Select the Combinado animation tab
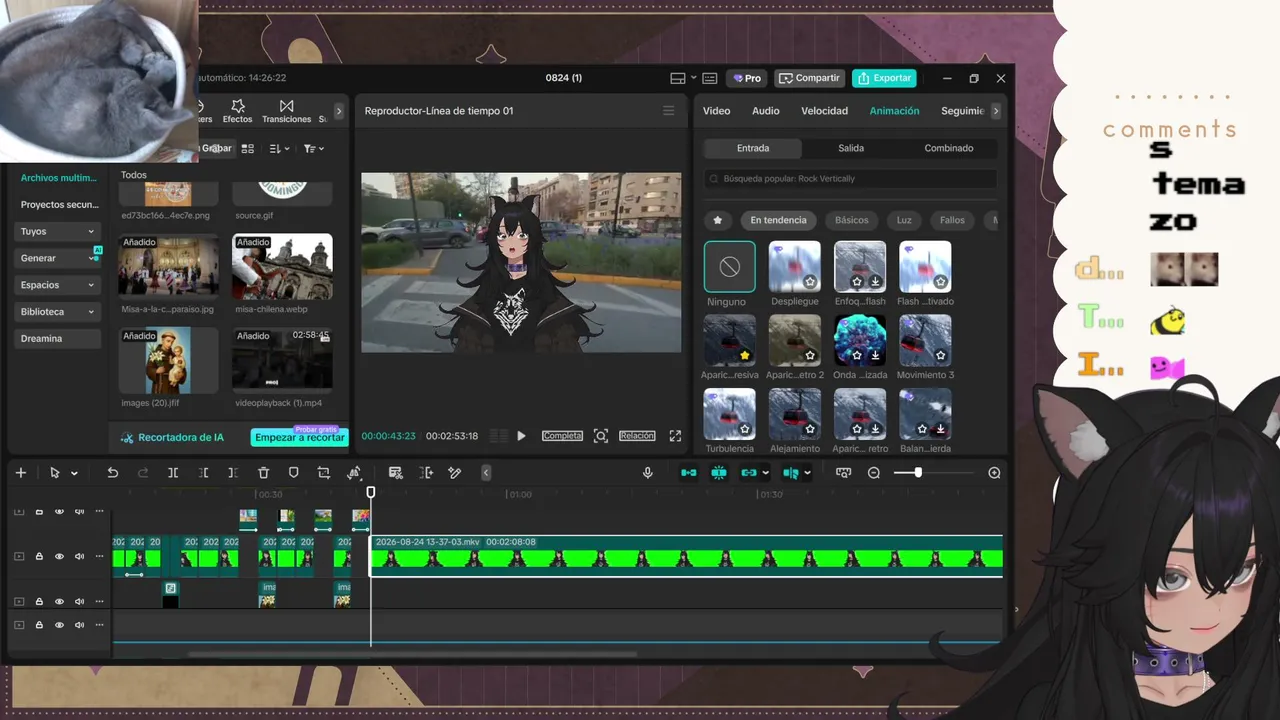The width and height of the screenshot is (1280, 720). click(x=949, y=148)
